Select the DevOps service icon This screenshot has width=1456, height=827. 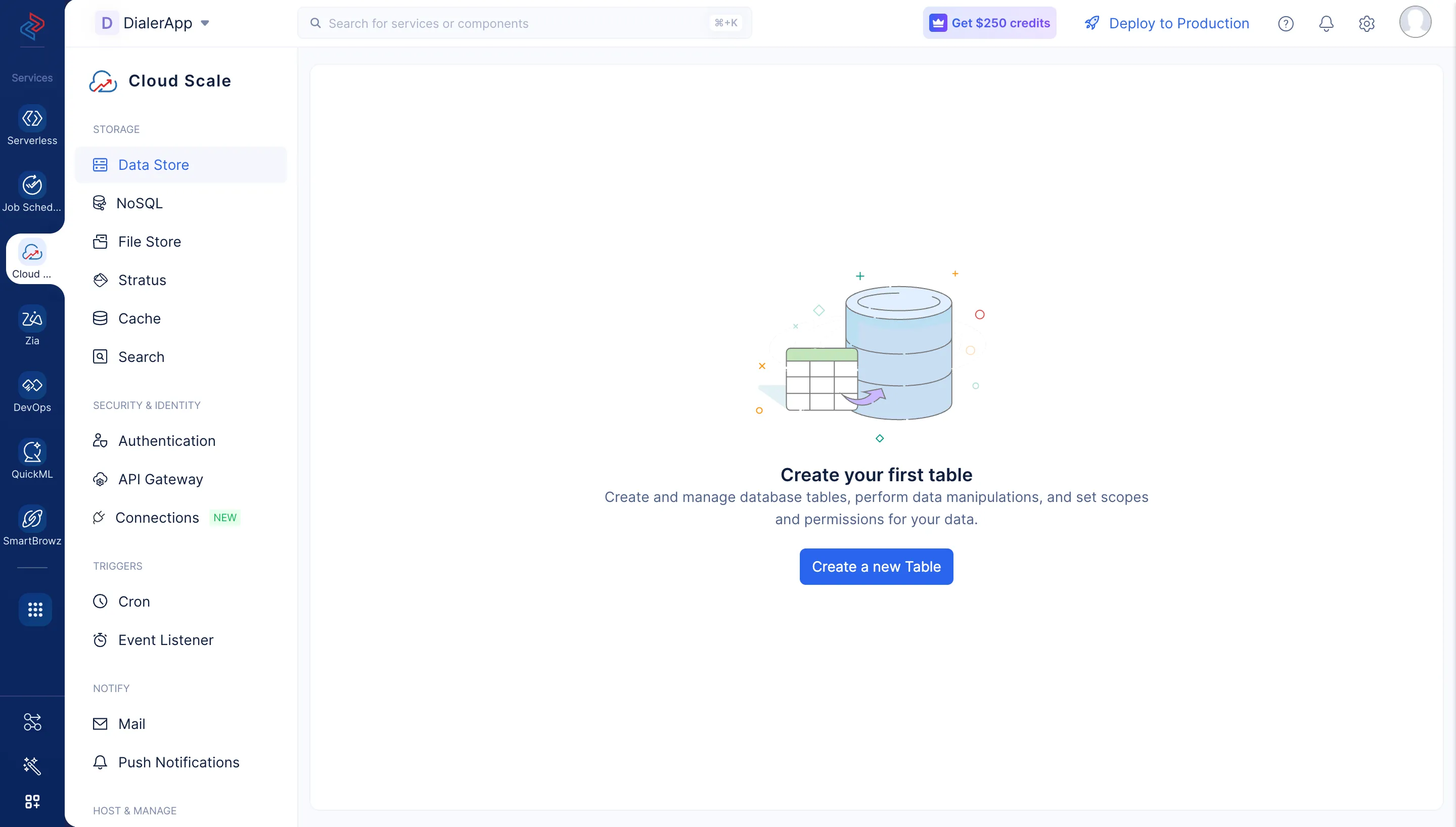point(32,392)
